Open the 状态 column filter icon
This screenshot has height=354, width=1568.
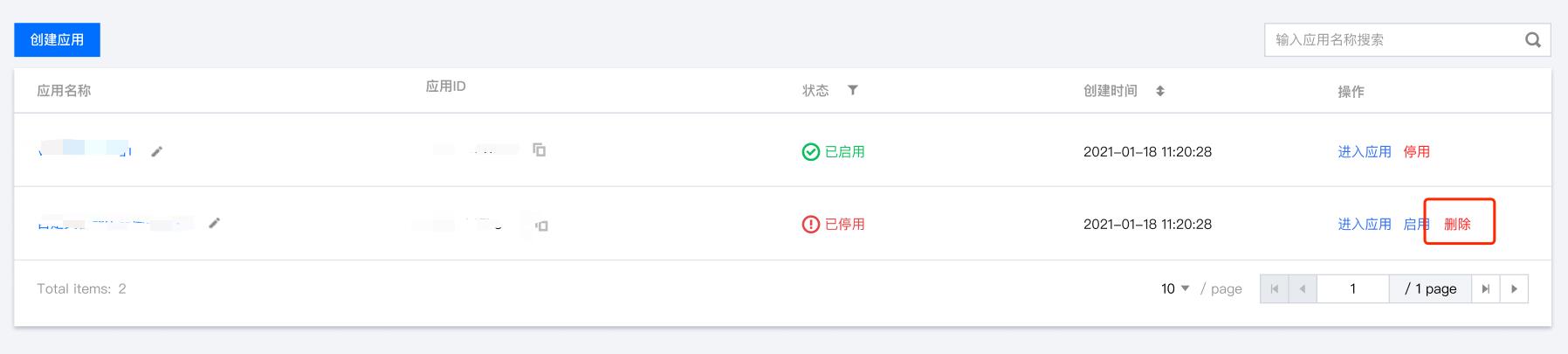[x=853, y=90]
